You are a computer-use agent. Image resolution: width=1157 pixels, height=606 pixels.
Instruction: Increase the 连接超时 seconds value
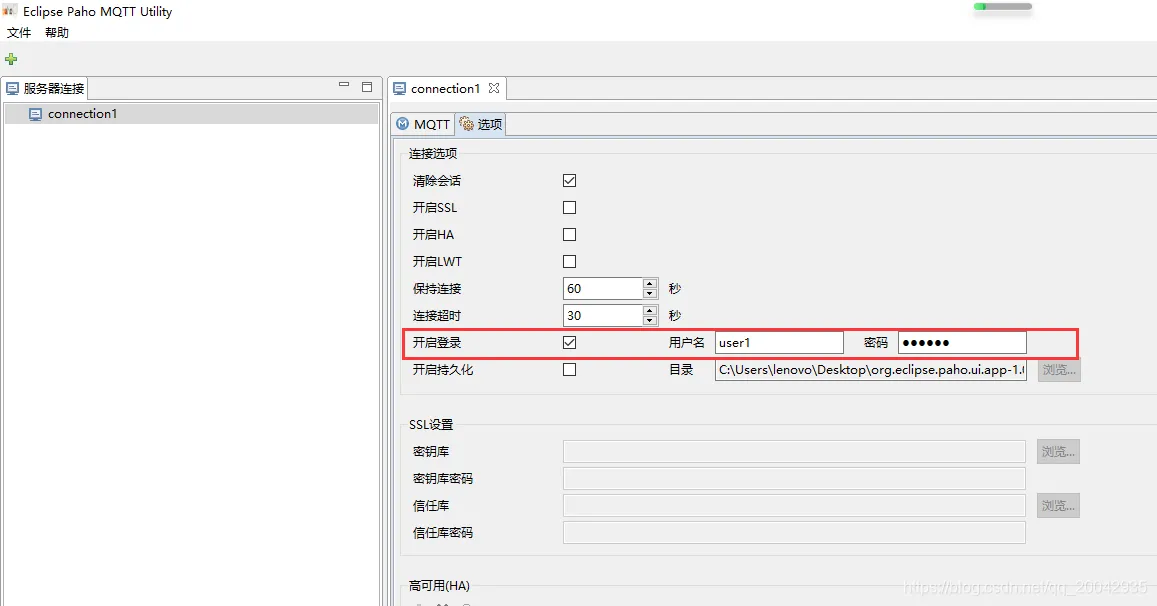(x=650, y=311)
